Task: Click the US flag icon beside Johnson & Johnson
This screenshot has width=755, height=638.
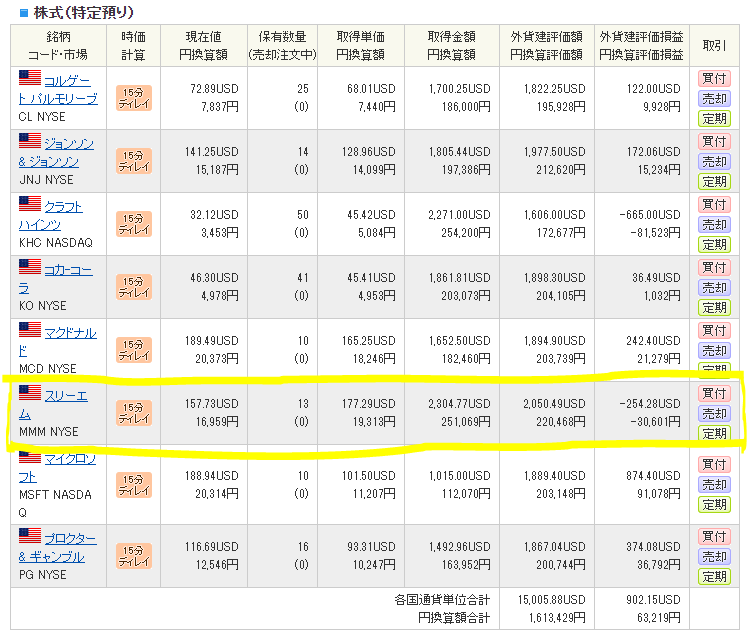Action: pos(30,142)
